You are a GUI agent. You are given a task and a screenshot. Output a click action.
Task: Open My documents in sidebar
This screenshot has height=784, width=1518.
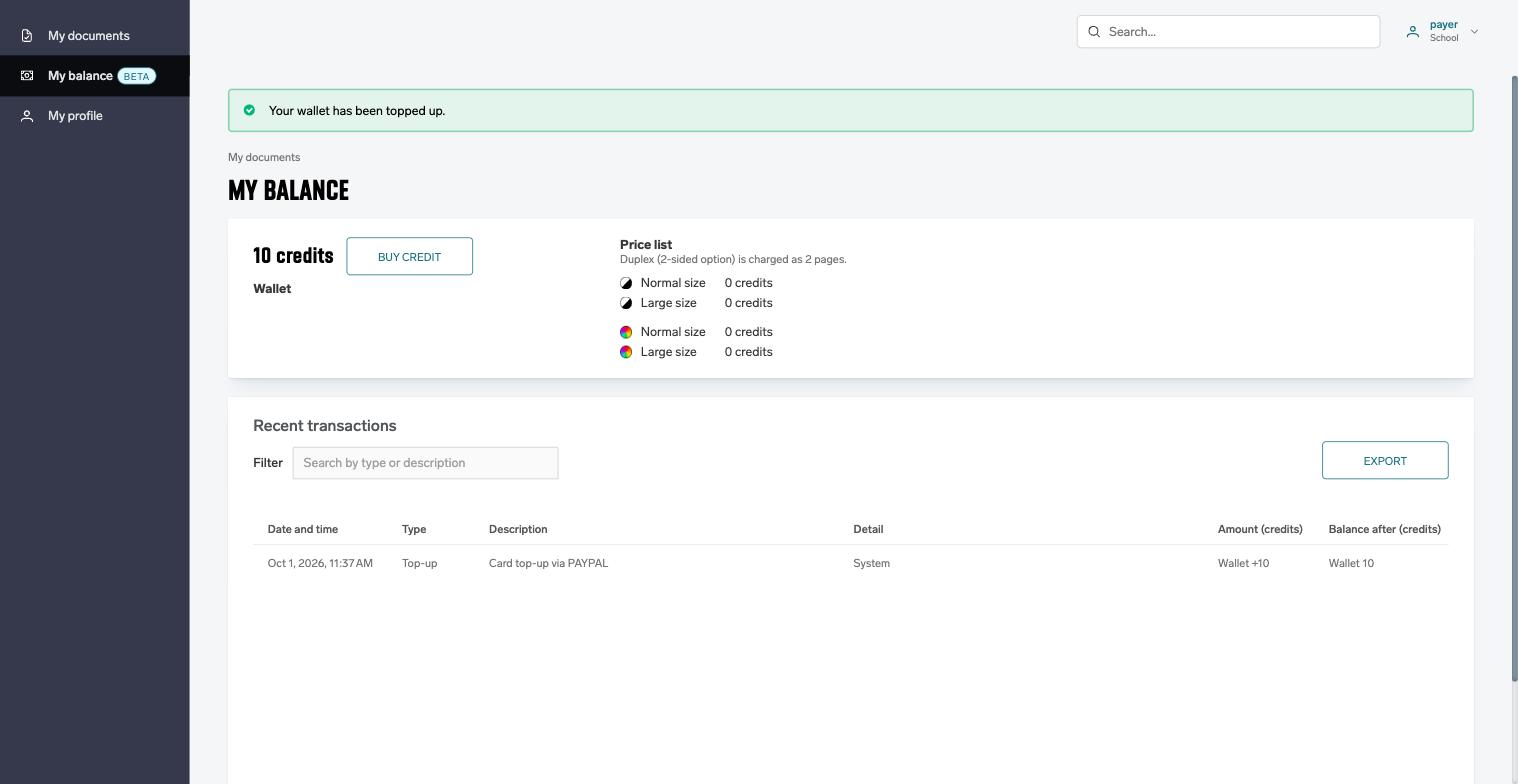pos(94,36)
